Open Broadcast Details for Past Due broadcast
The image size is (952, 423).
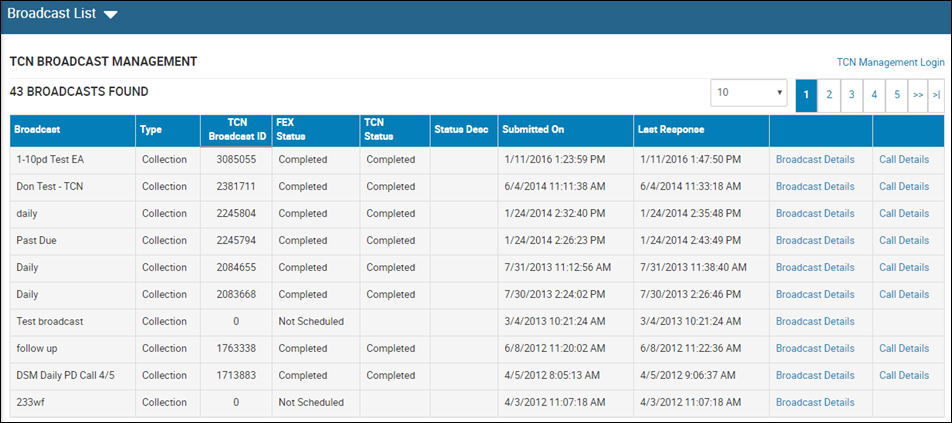point(815,240)
